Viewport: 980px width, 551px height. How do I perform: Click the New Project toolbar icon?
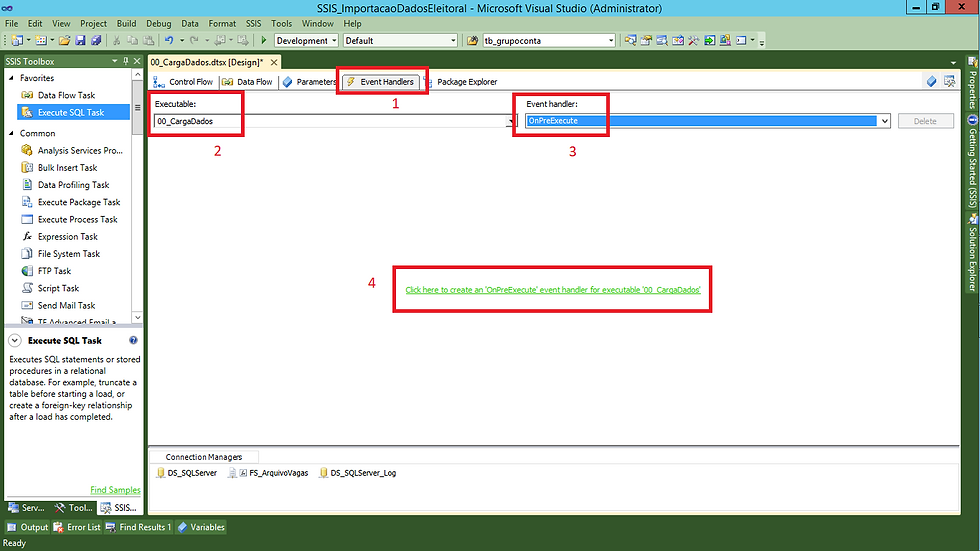[x=17, y=41]
